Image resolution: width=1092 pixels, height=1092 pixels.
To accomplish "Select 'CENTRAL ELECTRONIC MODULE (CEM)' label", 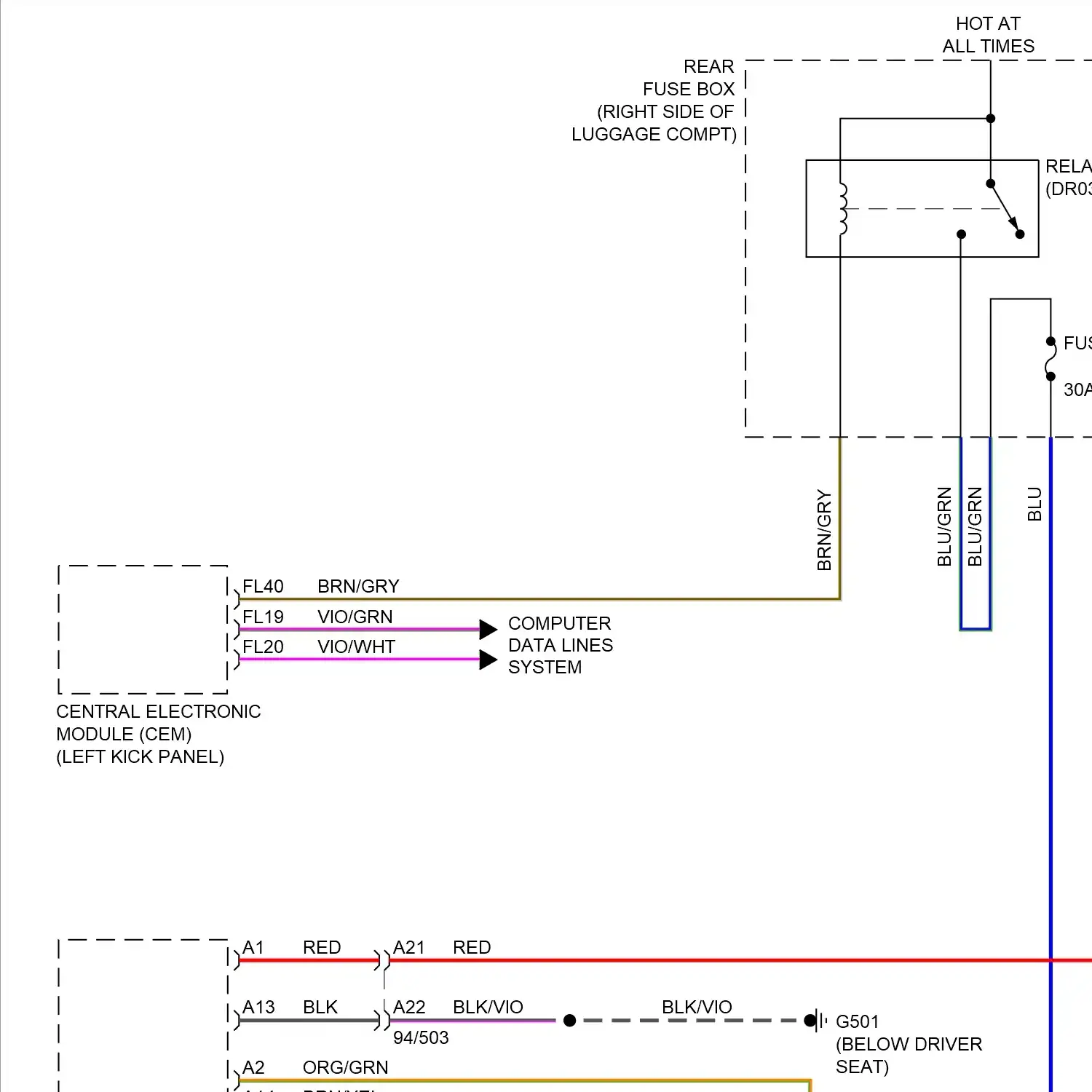I will point(158,723).
